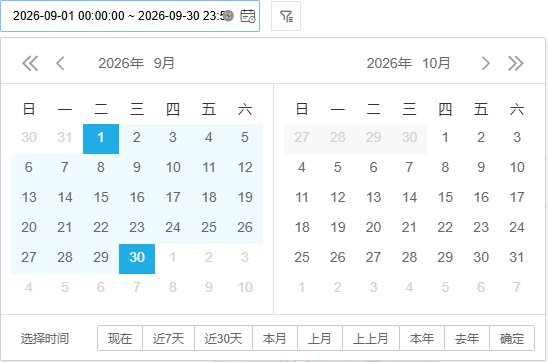Select September 1 start date
The width and height of the screenshot is (548, 362).
(x=101, y=139)
